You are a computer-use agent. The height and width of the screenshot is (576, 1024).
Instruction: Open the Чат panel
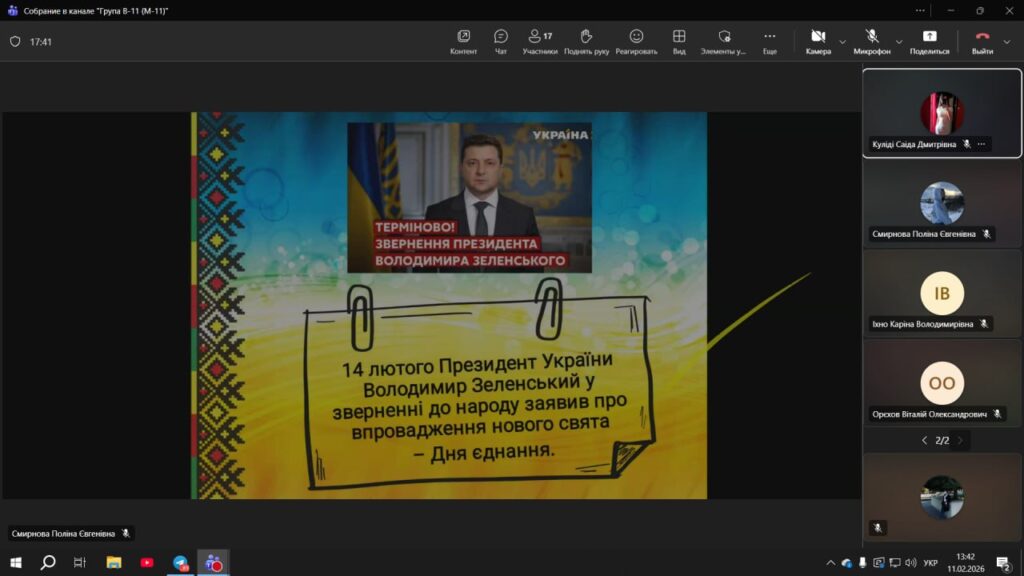pyautogui.click(x=501, y=40)
